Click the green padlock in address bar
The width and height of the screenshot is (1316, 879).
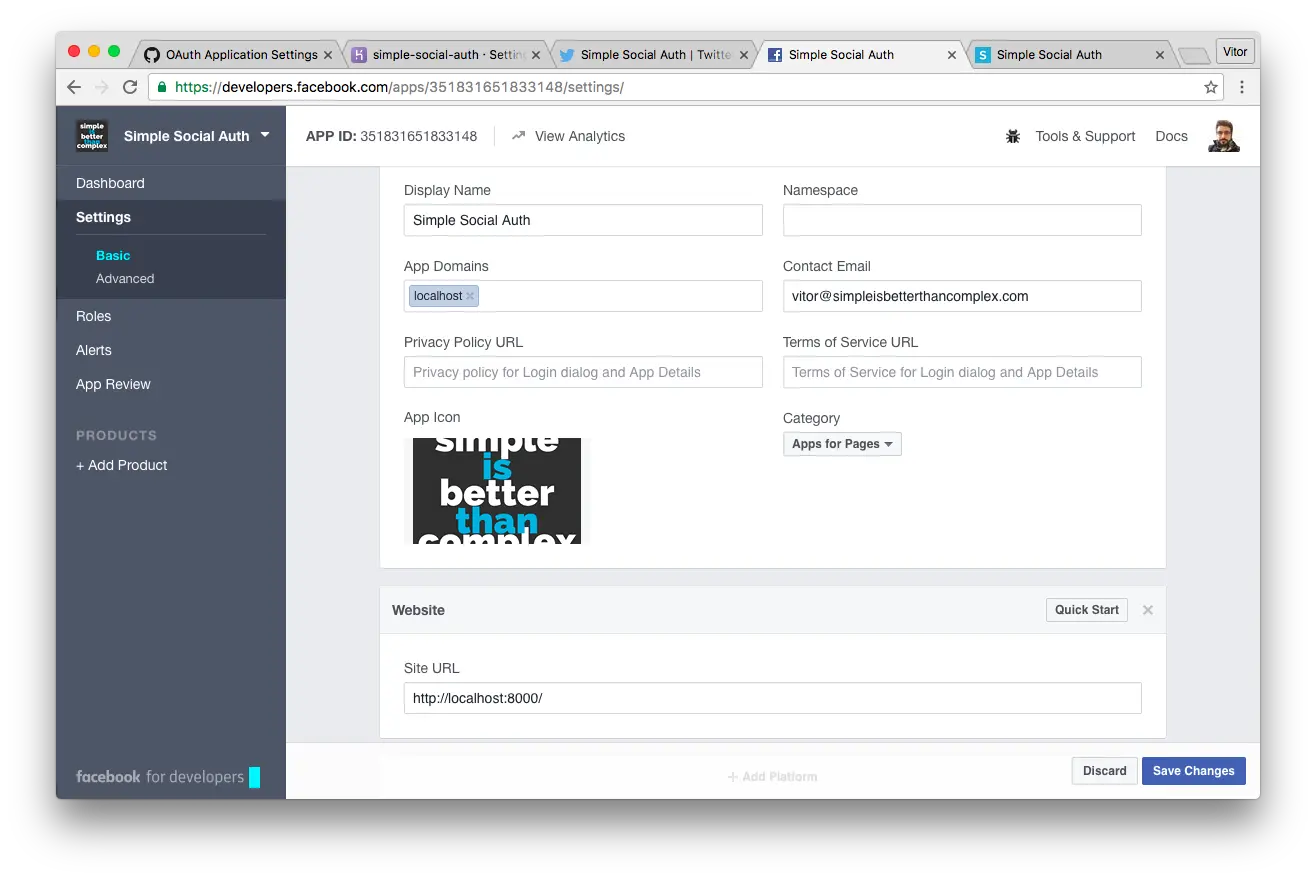coord(162,87)
